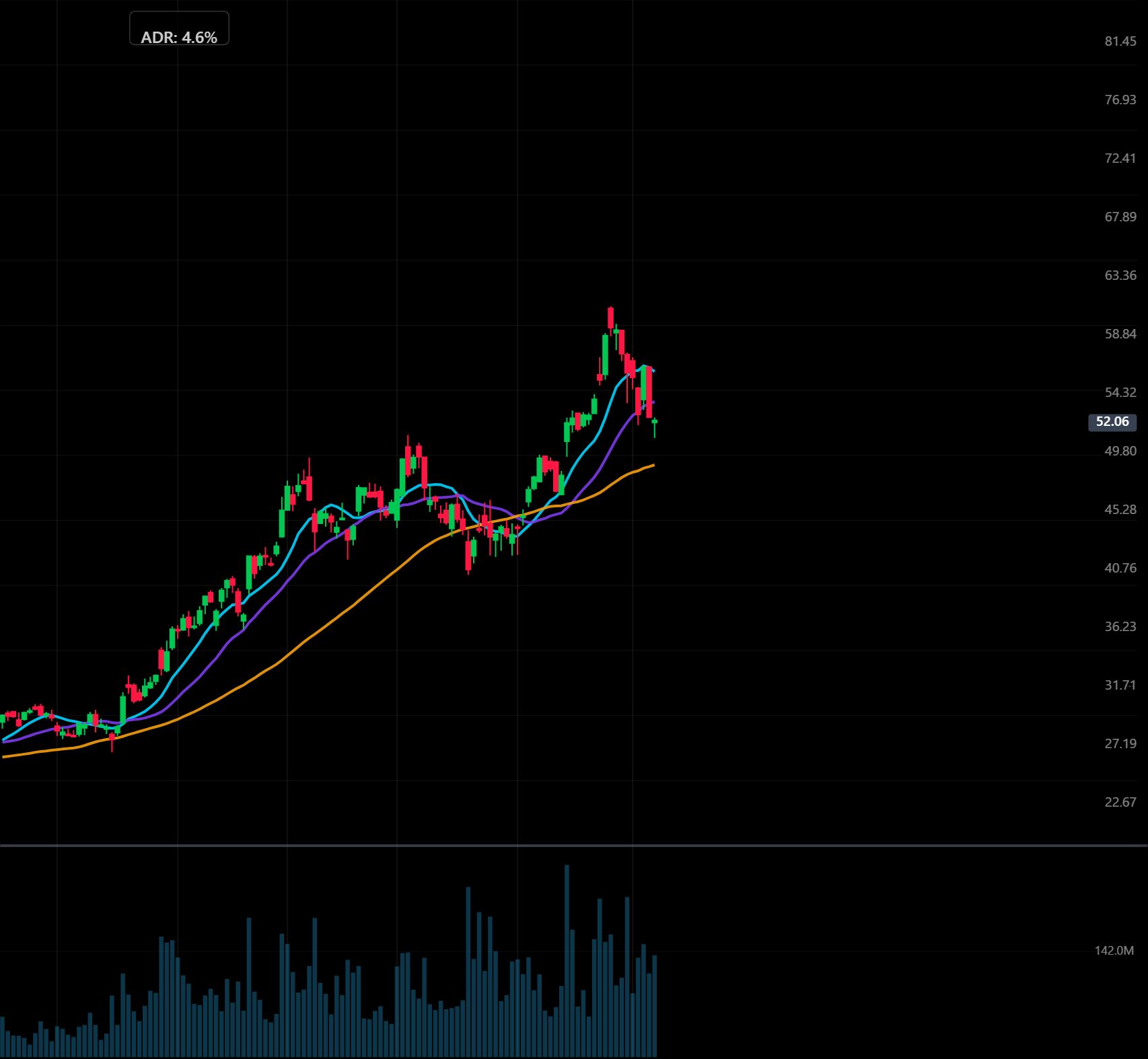Click the 31.71 price axis label
The height and width of the screenshot is (1059, 1148).
click(x=1120, y=685)
